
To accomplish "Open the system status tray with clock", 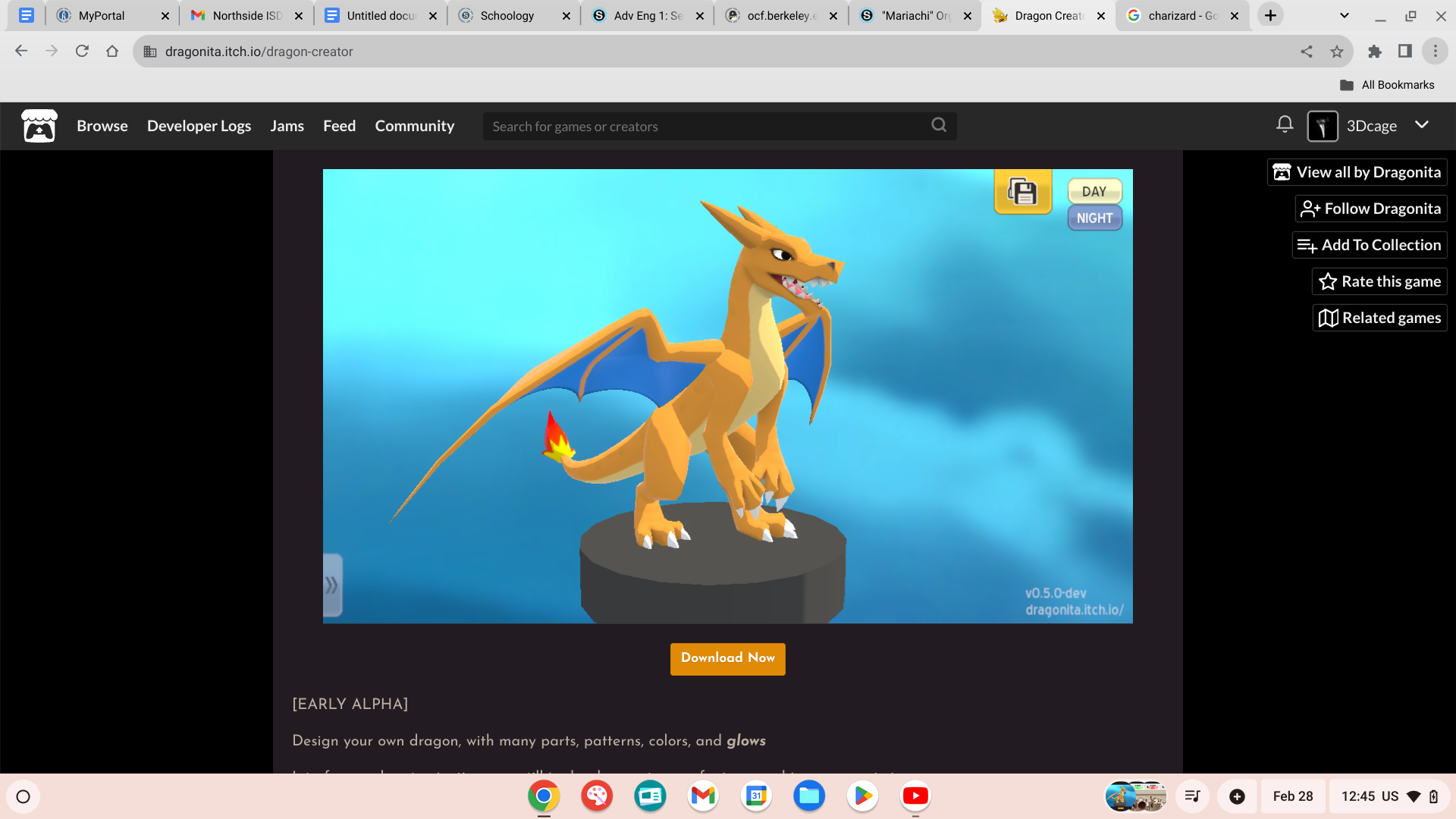I will (x=1389, y=796).
